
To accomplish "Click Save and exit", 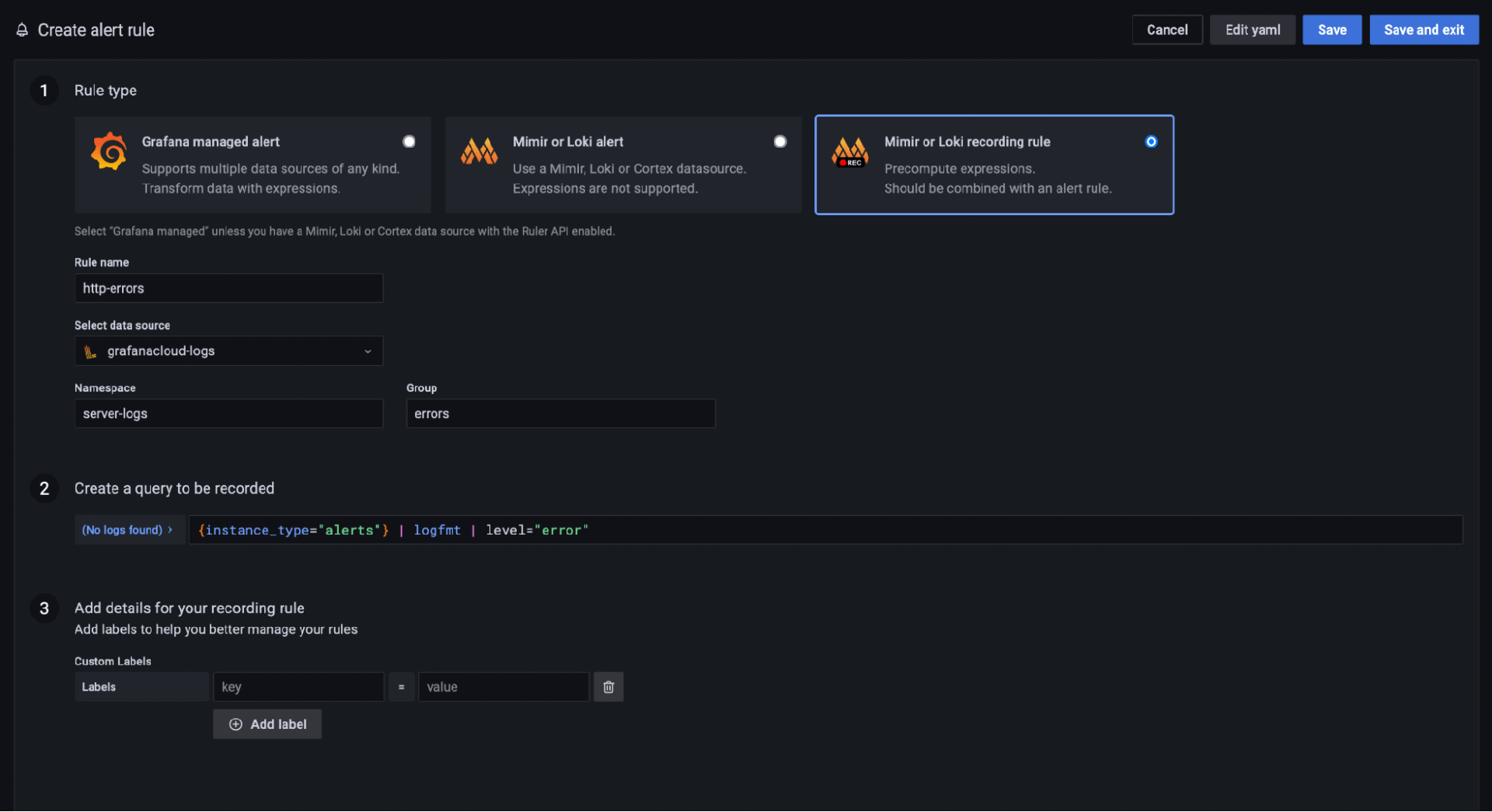I will pos(1423,30).
